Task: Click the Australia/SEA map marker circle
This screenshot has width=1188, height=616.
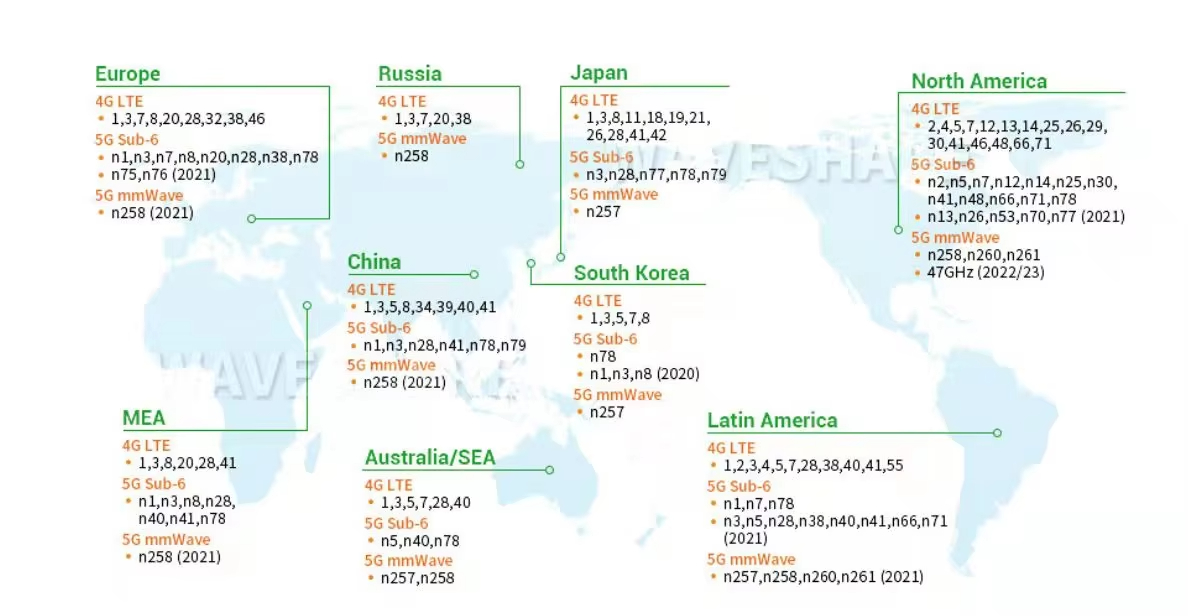Action: pos(549,469)
